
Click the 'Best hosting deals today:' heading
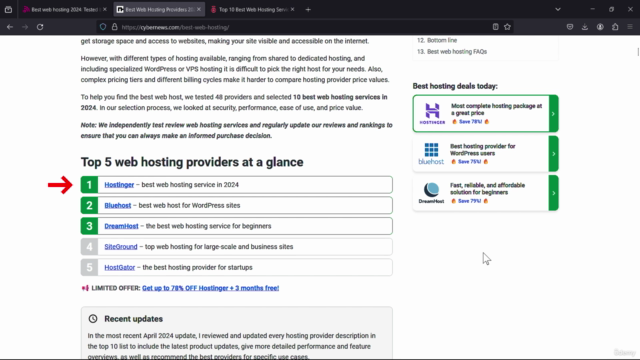click(x=455, y=86)
